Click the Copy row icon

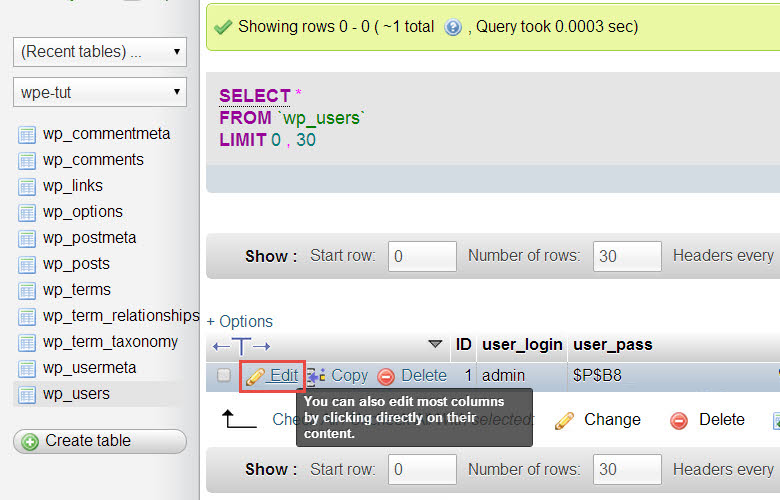tap(316, 377)
